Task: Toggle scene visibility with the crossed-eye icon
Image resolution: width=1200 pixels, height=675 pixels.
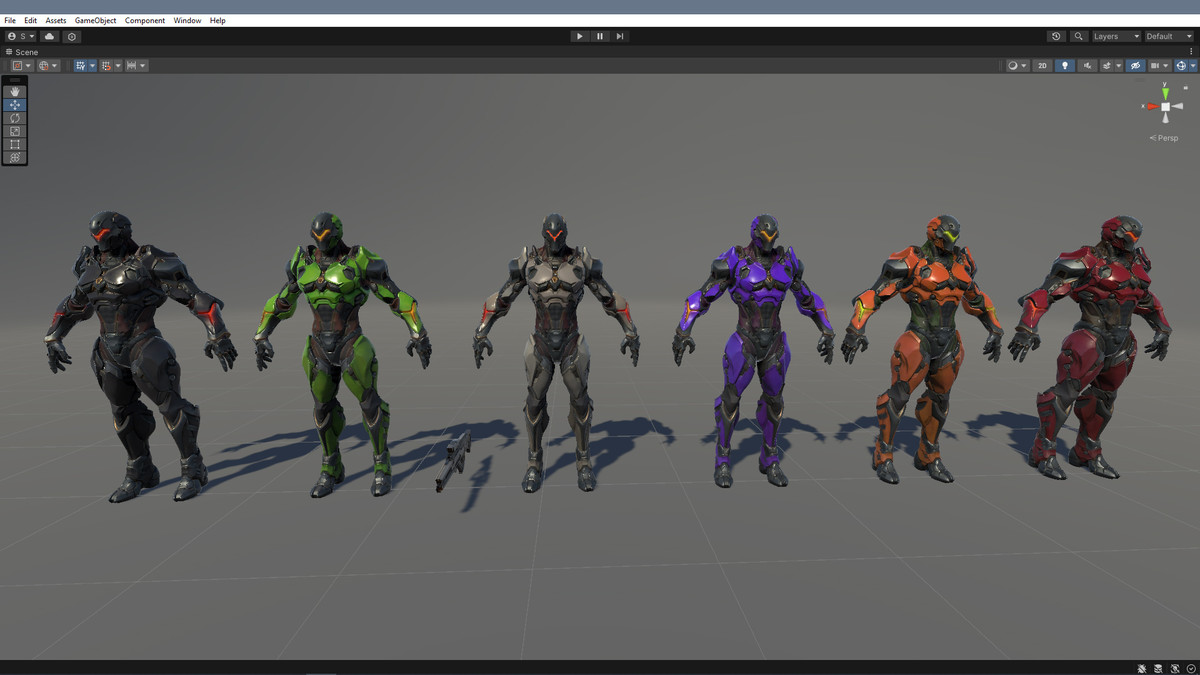Action: [1136, 65]
